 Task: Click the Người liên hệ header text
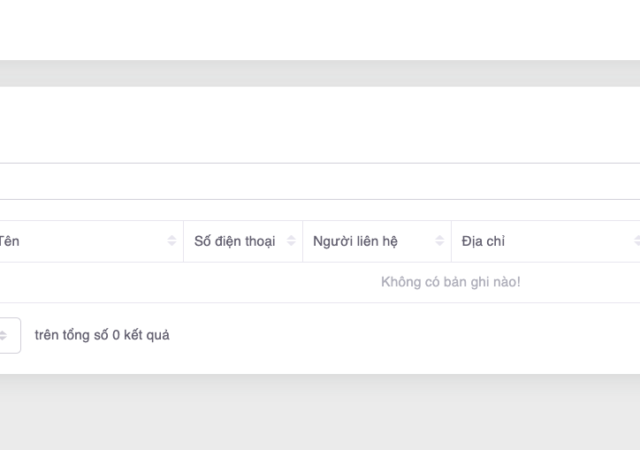pos(354,241)
